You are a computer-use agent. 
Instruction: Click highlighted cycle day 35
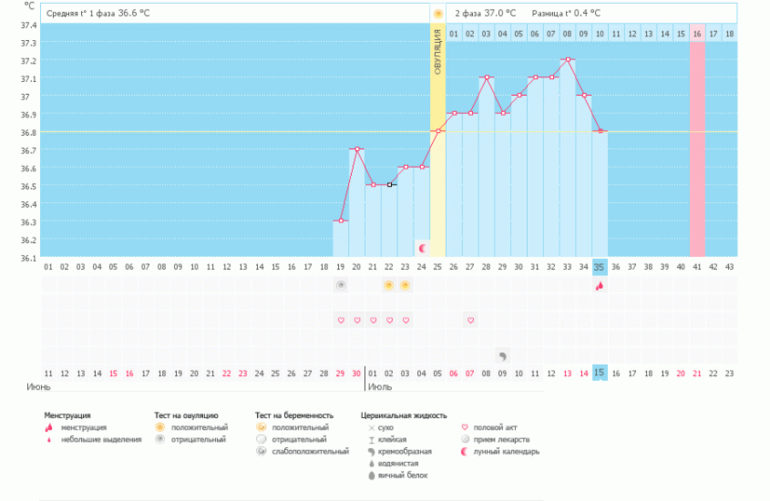click(599, 267)
